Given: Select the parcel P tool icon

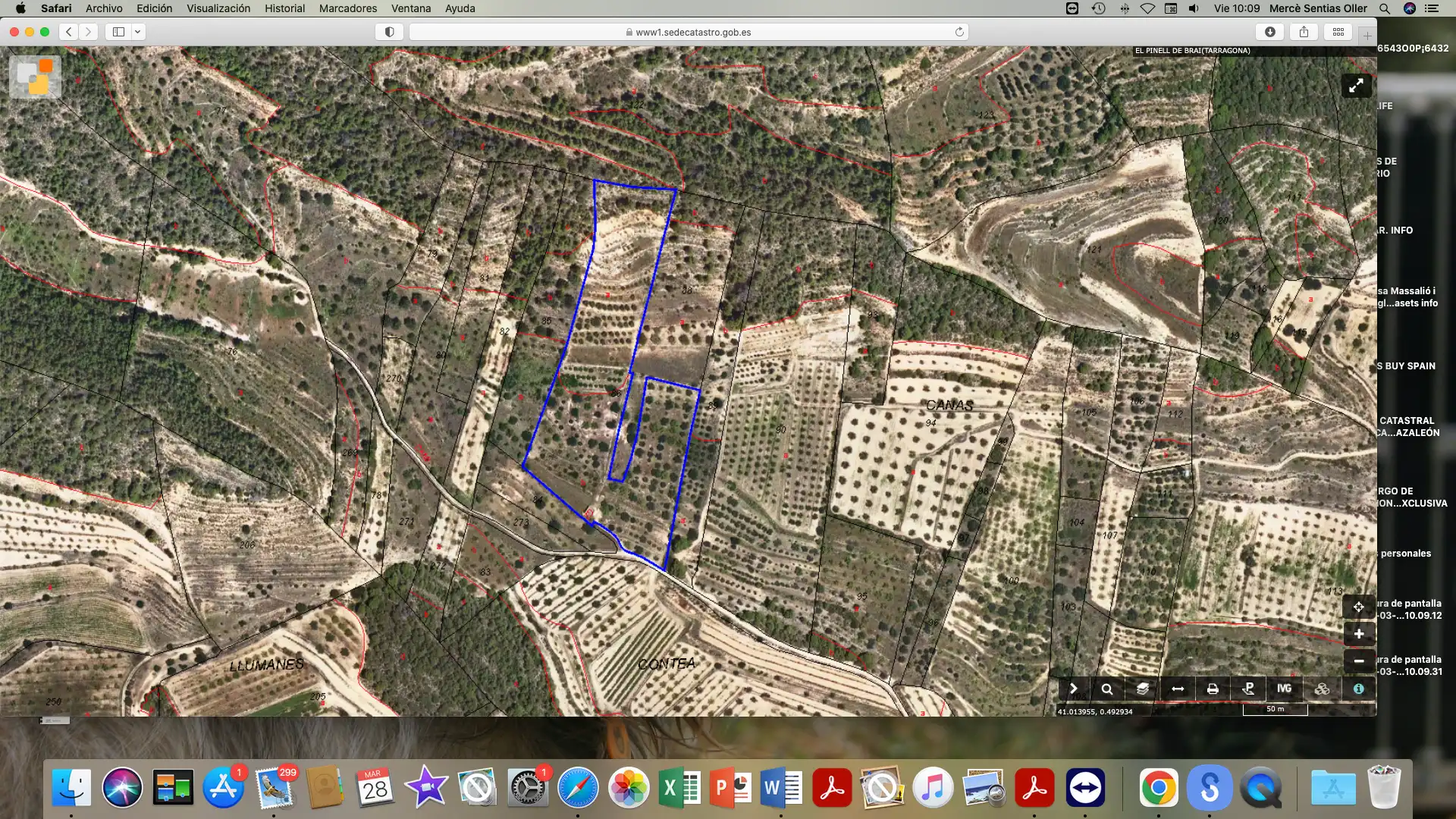Looking at the screenshot, I should point(1248,689).
